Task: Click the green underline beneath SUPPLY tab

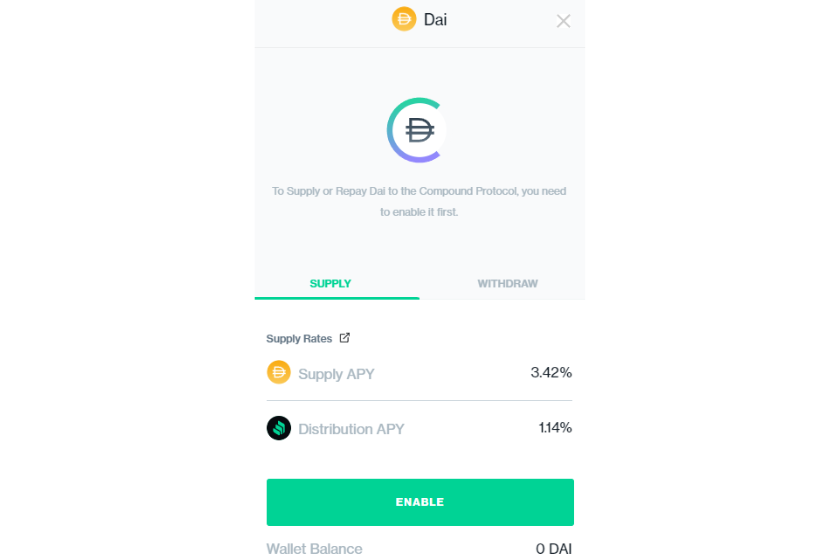Action: pos(337,298)
